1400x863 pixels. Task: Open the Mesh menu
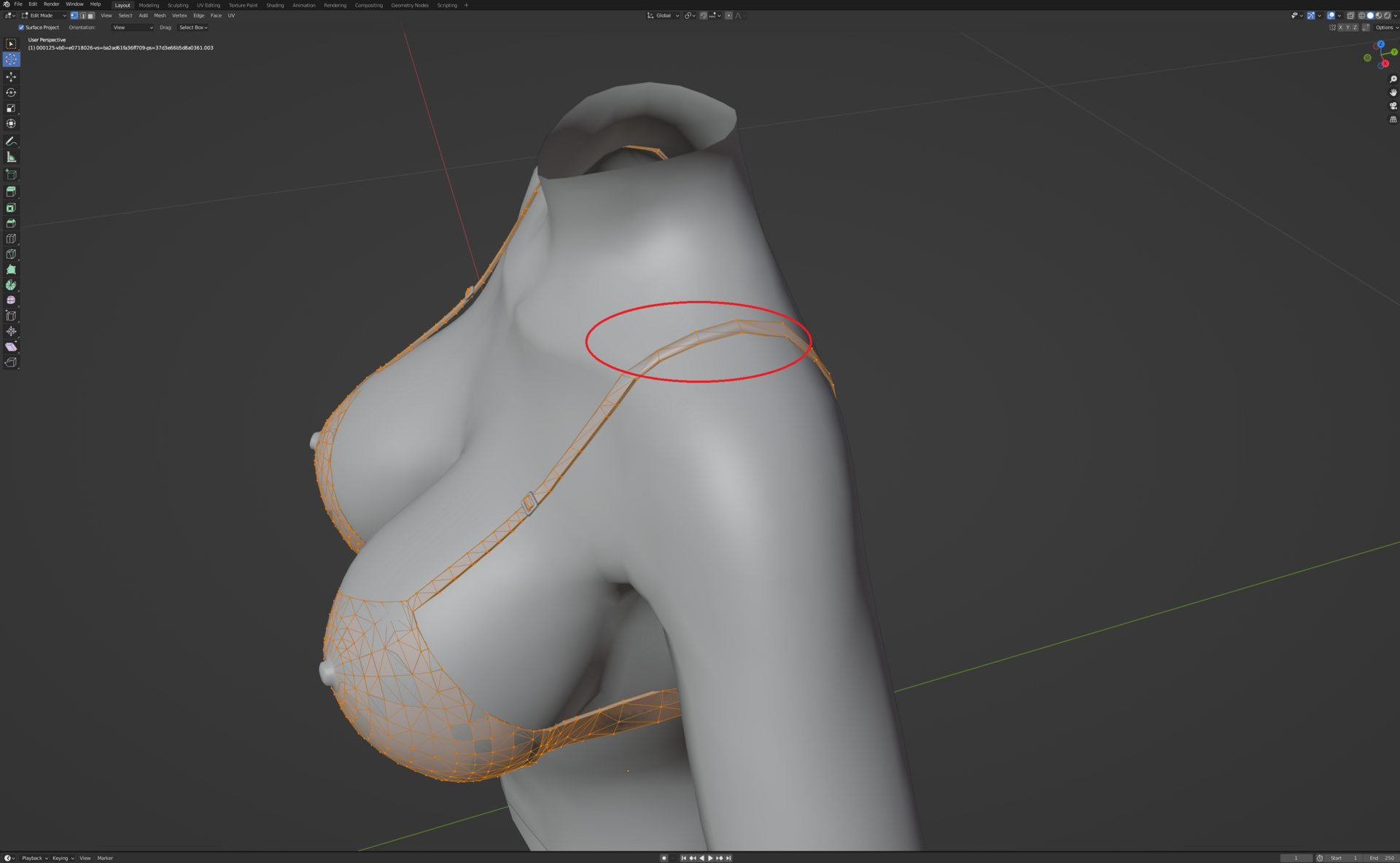coord(160,15)
